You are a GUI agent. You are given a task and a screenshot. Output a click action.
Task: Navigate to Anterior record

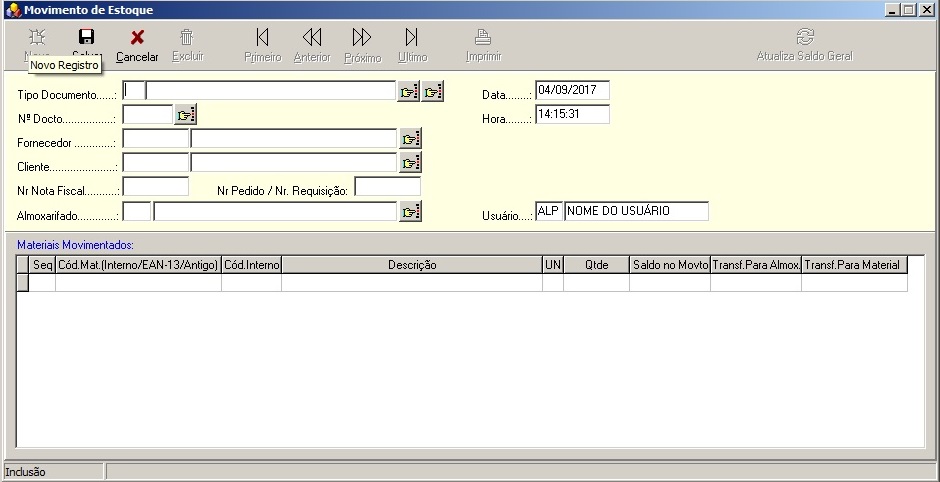312,38
